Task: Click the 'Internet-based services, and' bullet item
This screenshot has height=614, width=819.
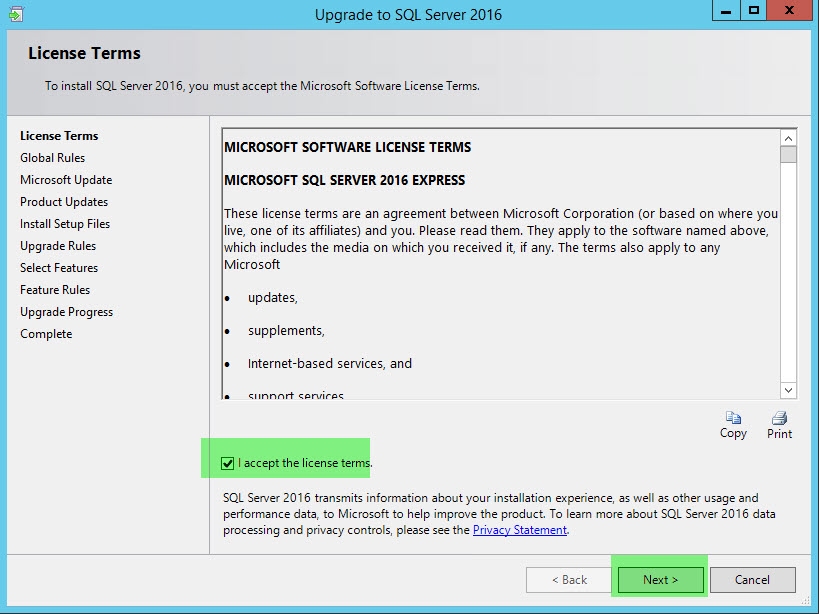Action: [330, 363]
